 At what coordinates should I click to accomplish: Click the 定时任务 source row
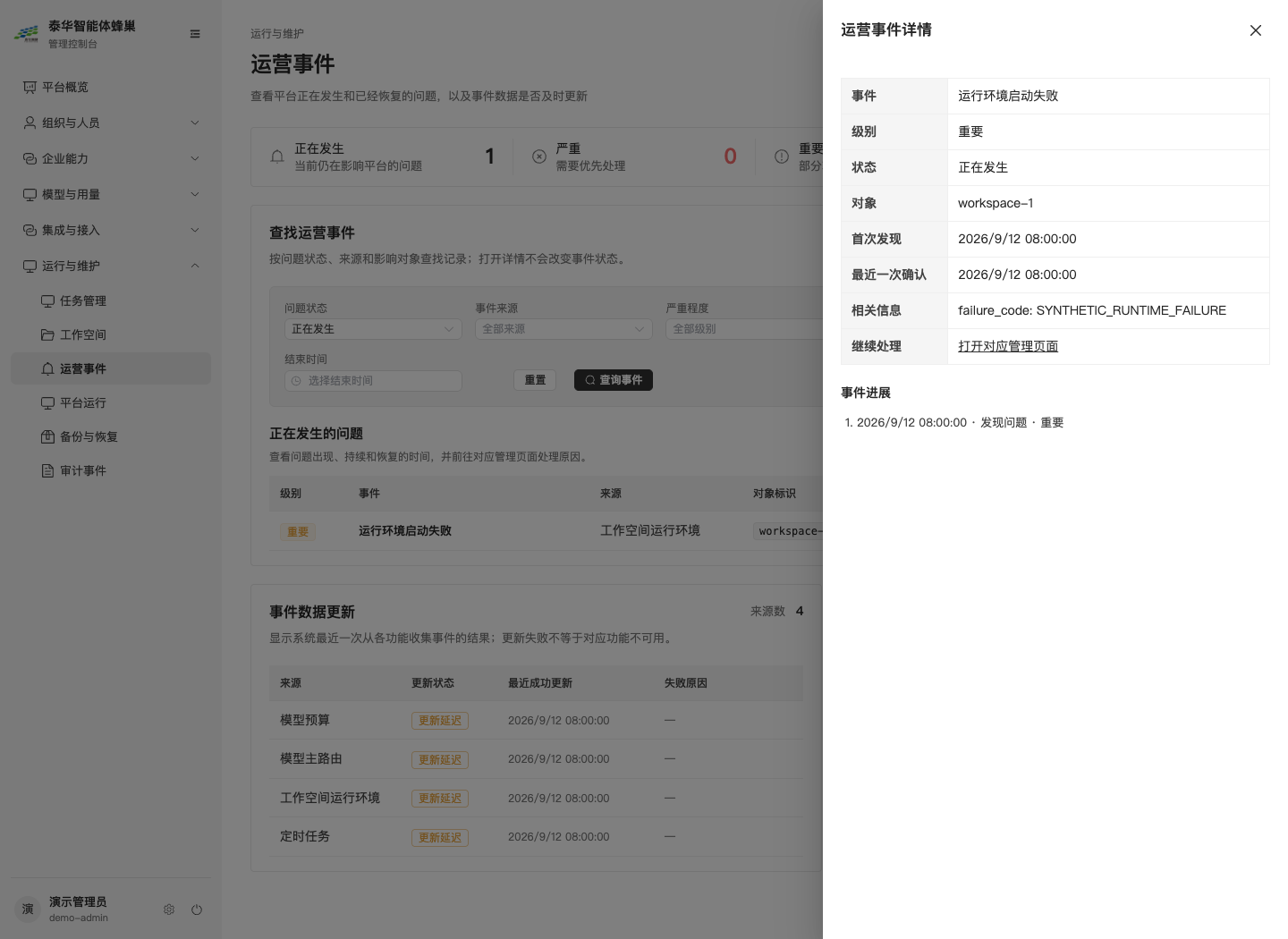point(536,836)
